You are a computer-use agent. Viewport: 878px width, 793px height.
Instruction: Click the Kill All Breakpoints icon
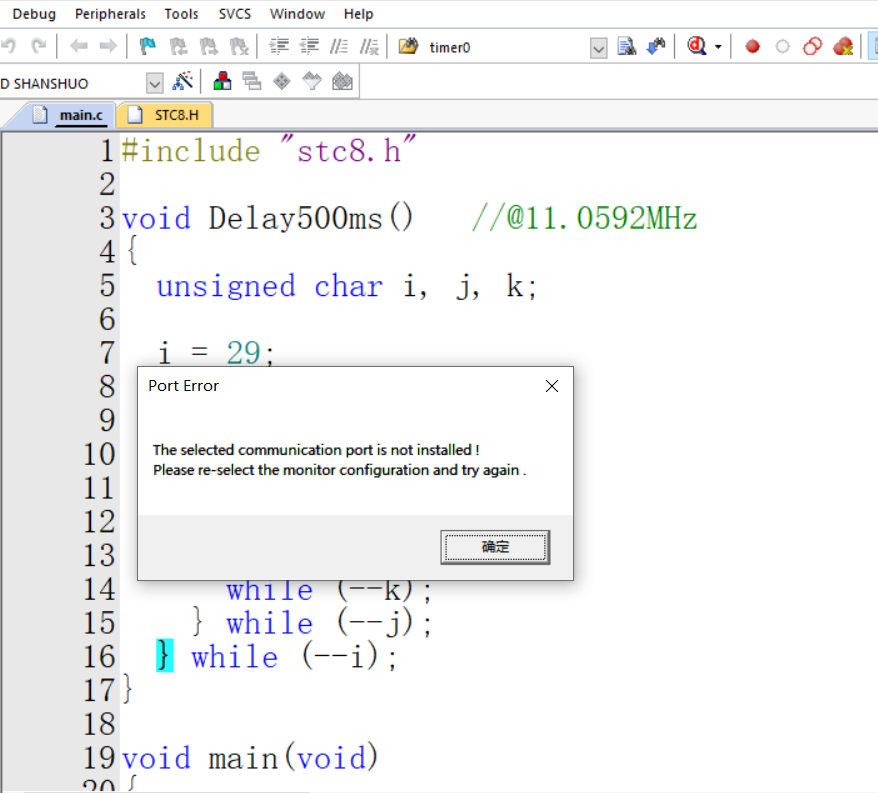(843, 47)
